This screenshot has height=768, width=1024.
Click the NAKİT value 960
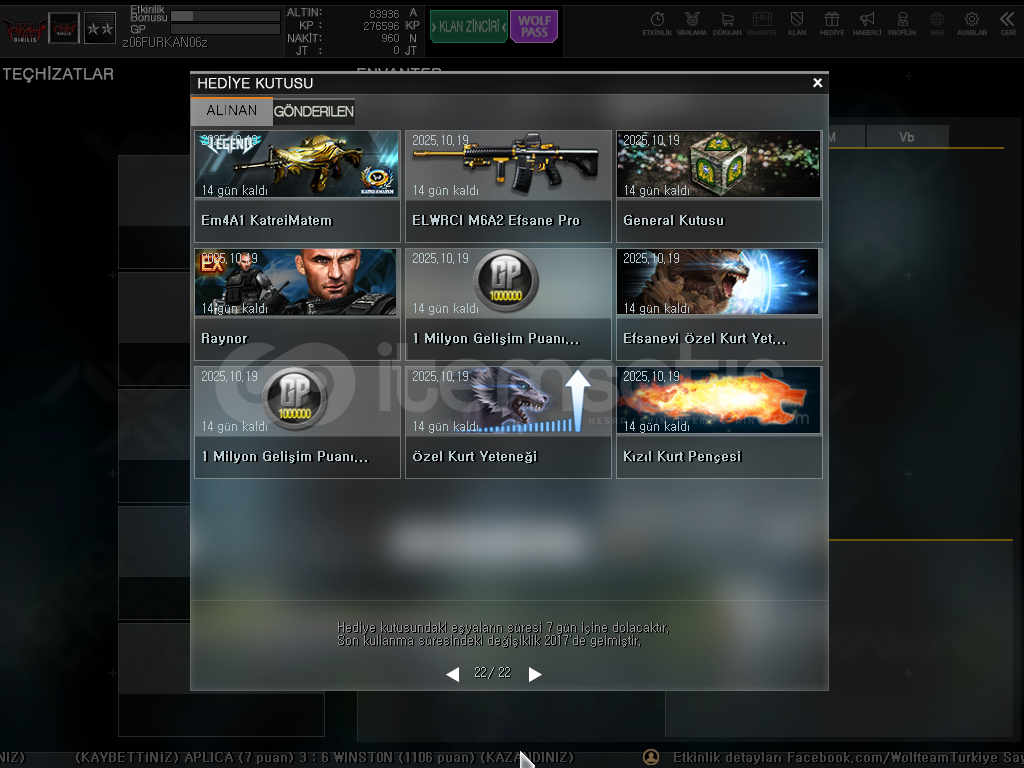tap(390, 39)
